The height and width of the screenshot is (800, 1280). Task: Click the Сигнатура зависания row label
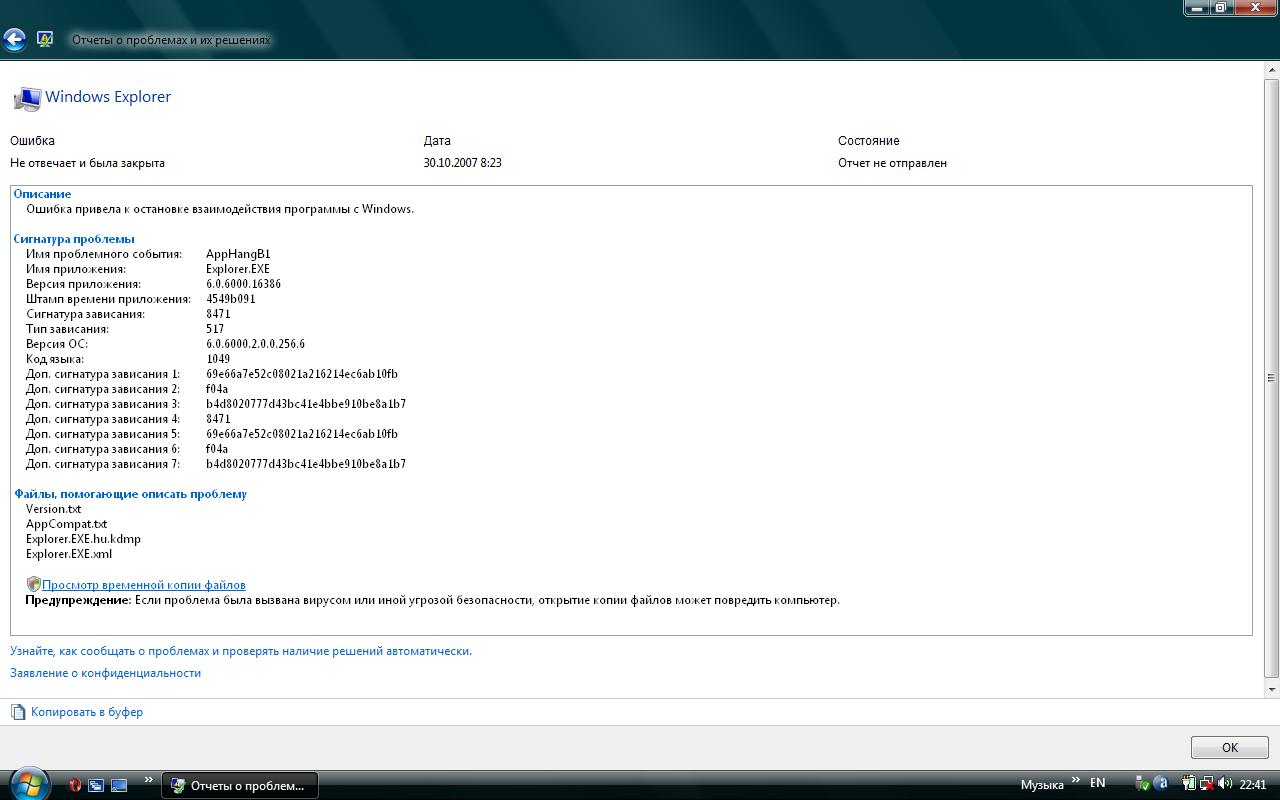click(x=85, y=314)
